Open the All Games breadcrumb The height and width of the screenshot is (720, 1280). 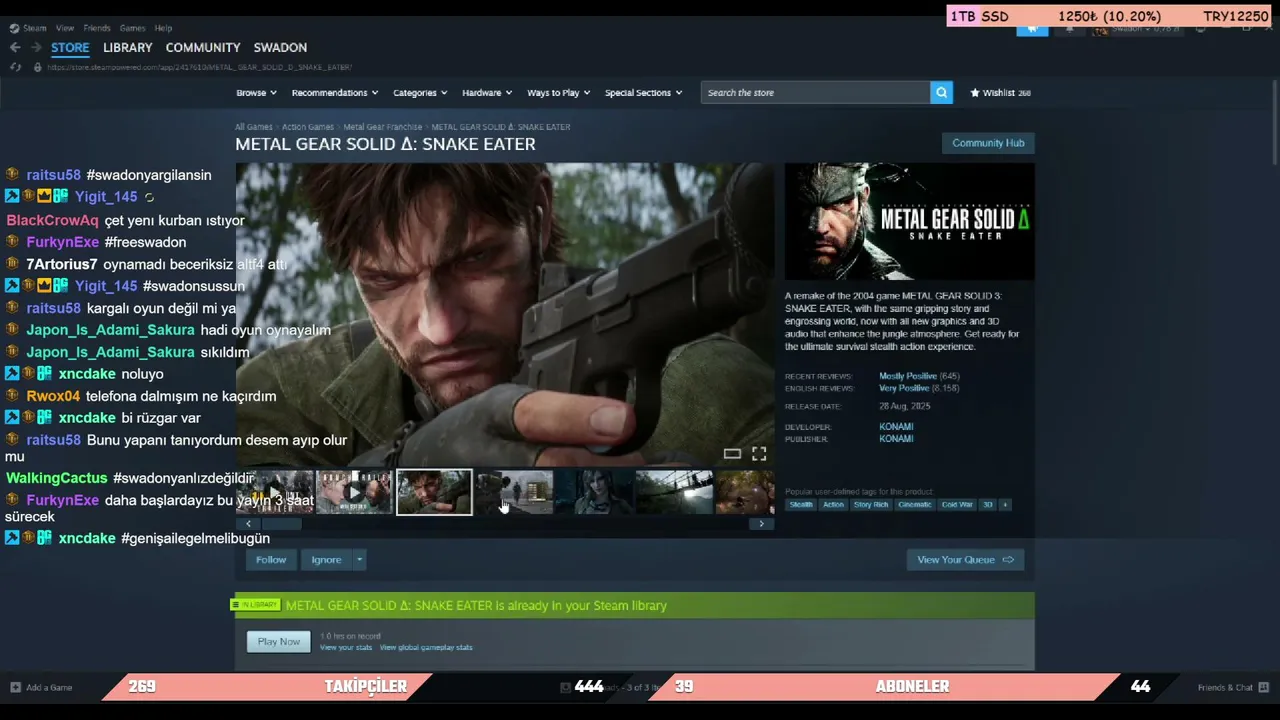pos(254,127)
